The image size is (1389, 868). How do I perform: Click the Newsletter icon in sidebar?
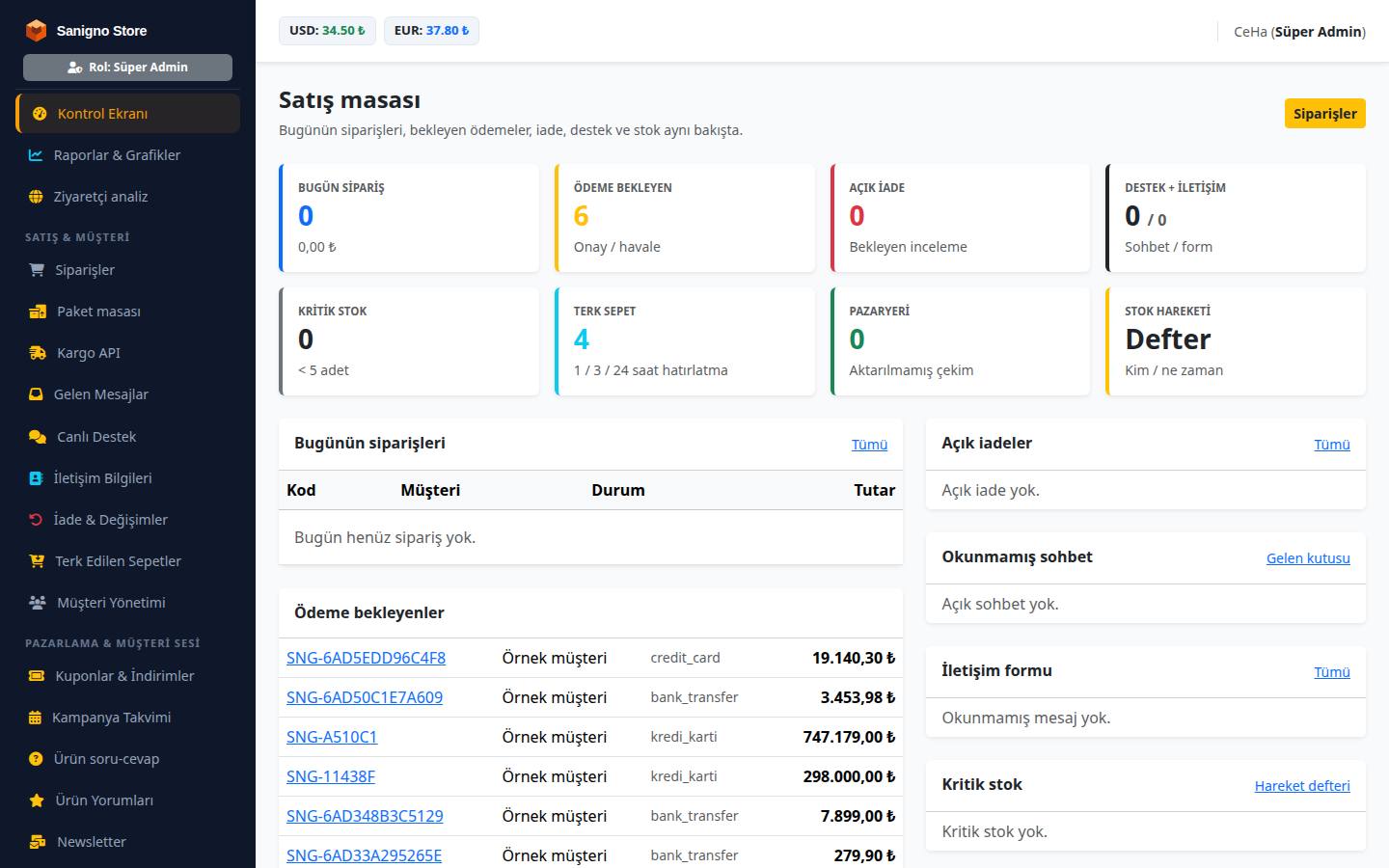tap(38, 842)
